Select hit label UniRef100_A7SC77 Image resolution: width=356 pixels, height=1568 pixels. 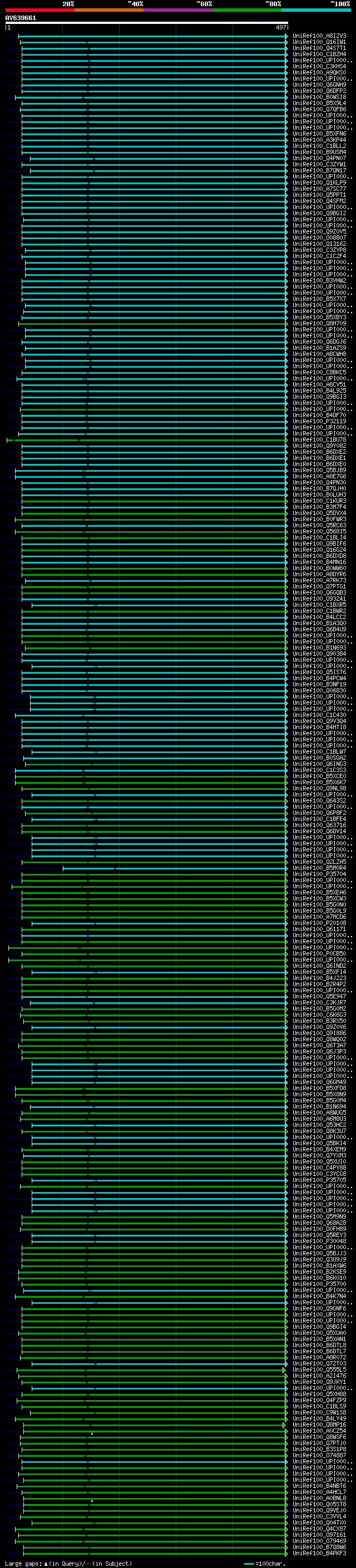tap(319, 189)
